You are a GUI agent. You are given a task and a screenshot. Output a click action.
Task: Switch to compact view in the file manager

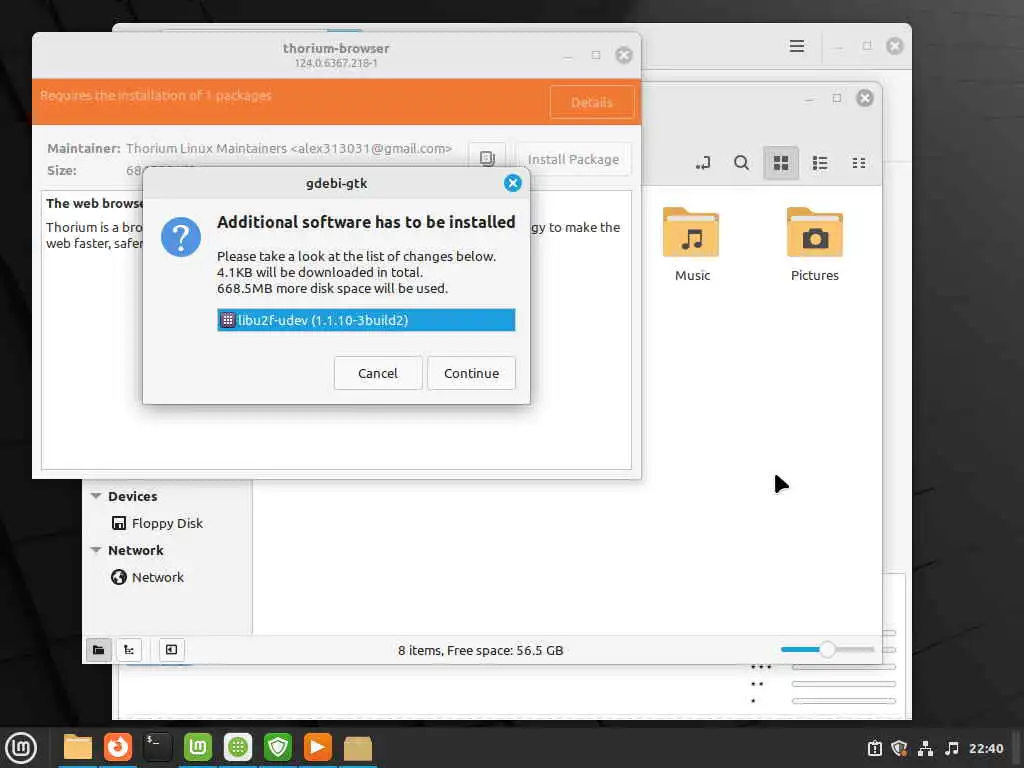[859, 163]
